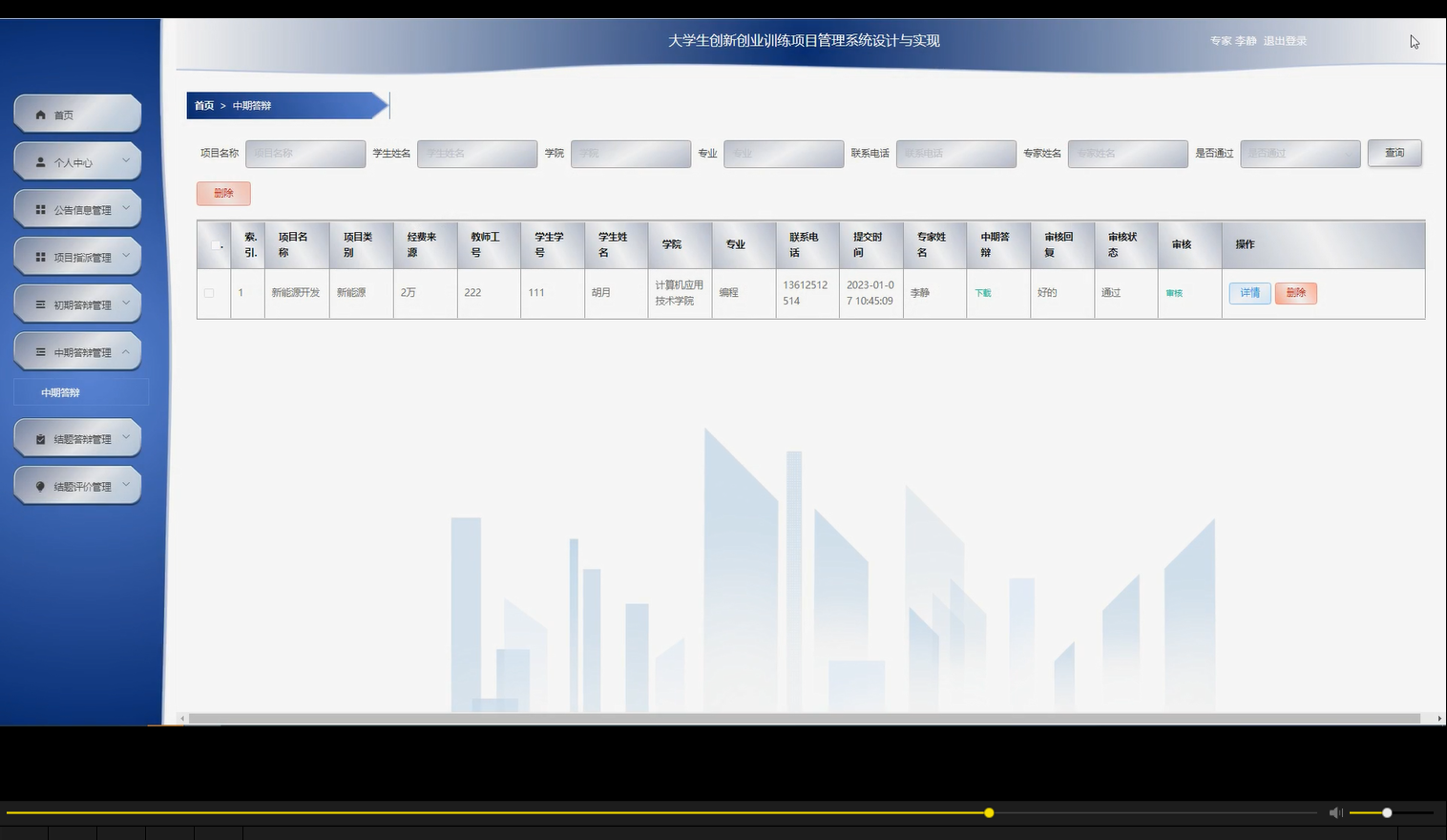
Task: Focus the 学院 search field
Action: (x=631, y=154)
